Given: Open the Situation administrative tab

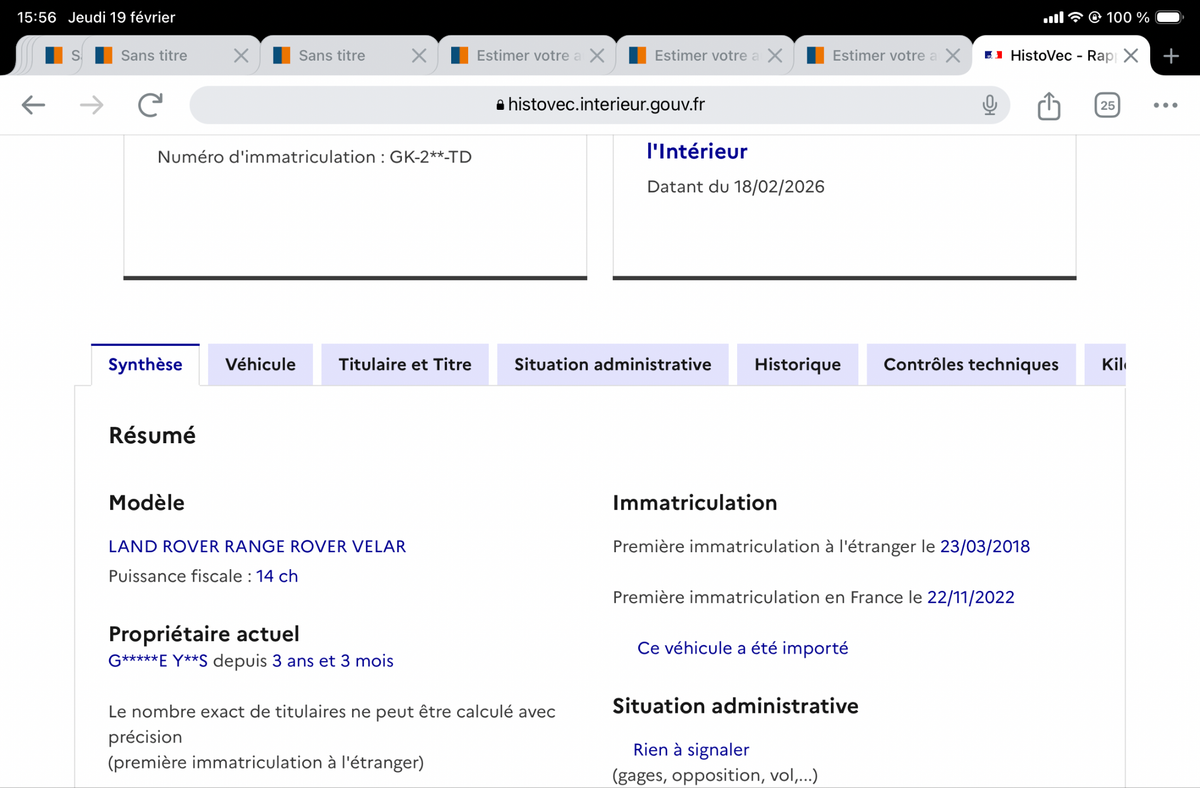Looking at the screenshot, I should pyautogui.click(x=613, y=364).
